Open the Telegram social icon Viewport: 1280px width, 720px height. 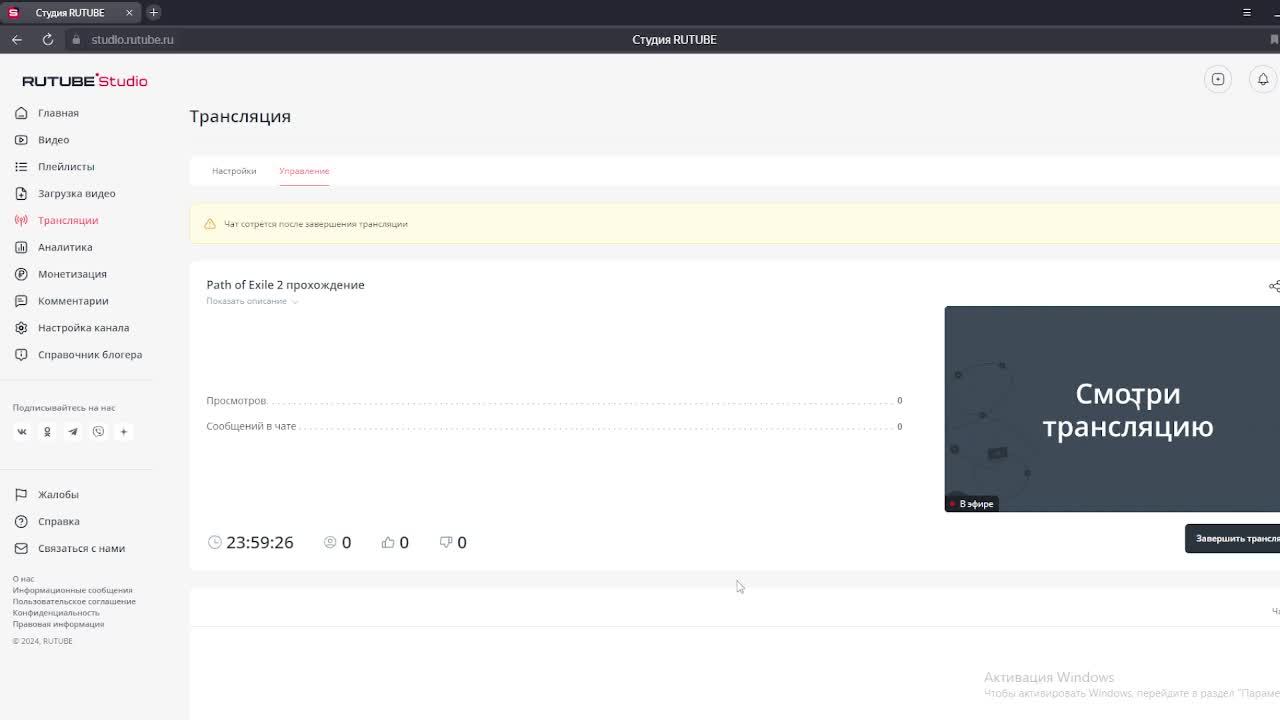(x=73, y=432)
